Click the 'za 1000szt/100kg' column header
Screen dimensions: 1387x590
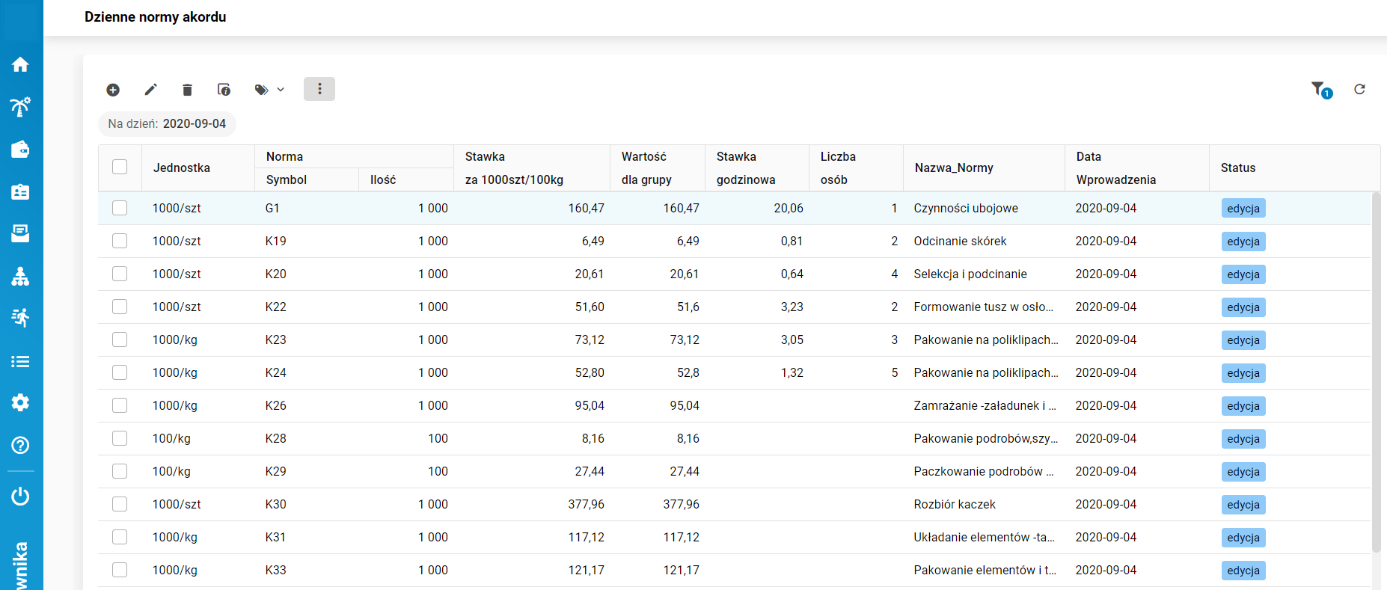point(515,180)
